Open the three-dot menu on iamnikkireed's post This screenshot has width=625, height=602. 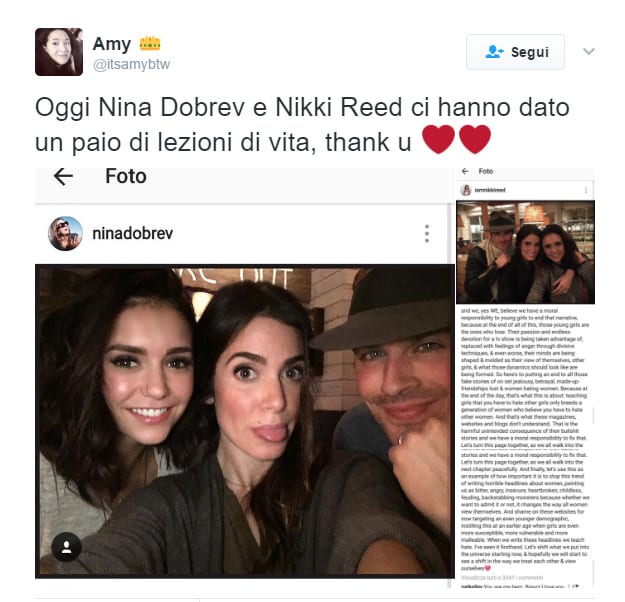[x=586, y=190]
